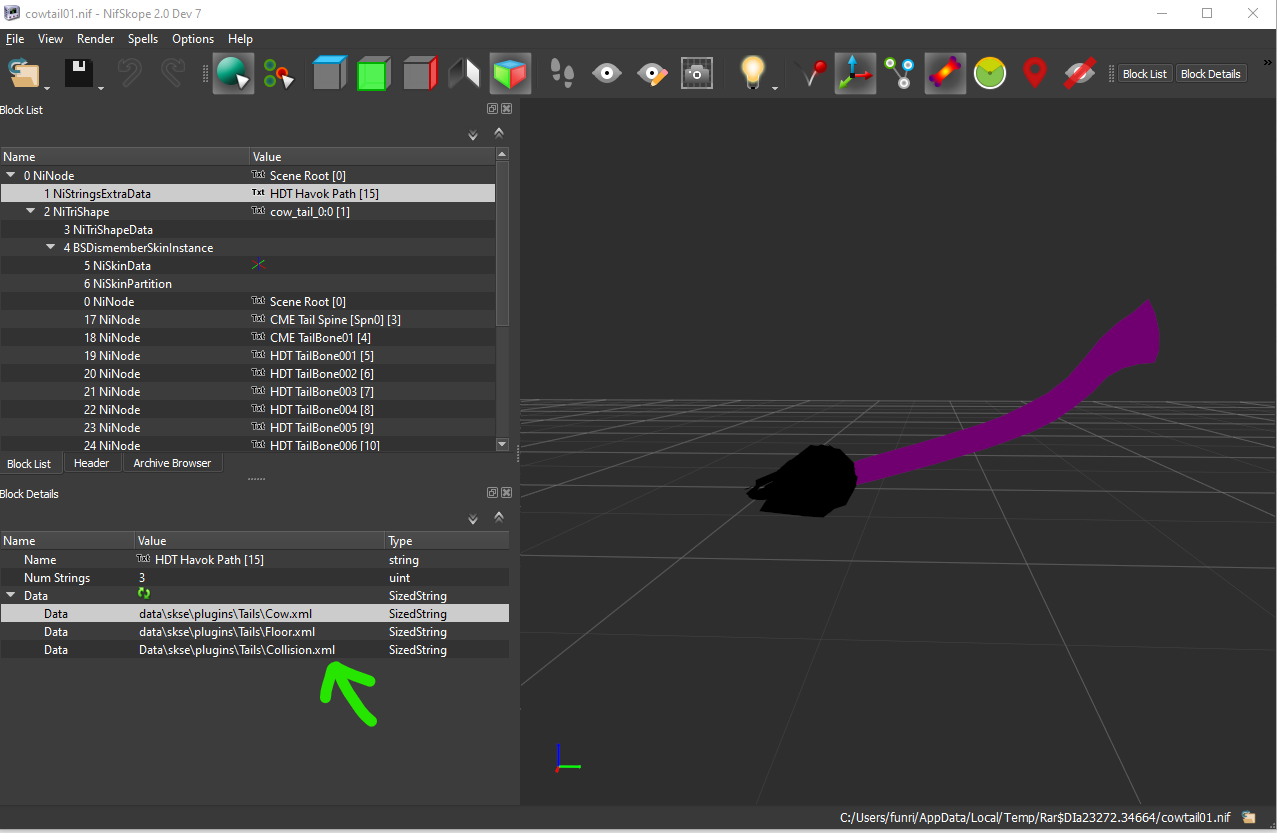This screenshot has height=833, width=1277.
Task: Click the refresh icon in the Data row
Action: click(144, 594)
